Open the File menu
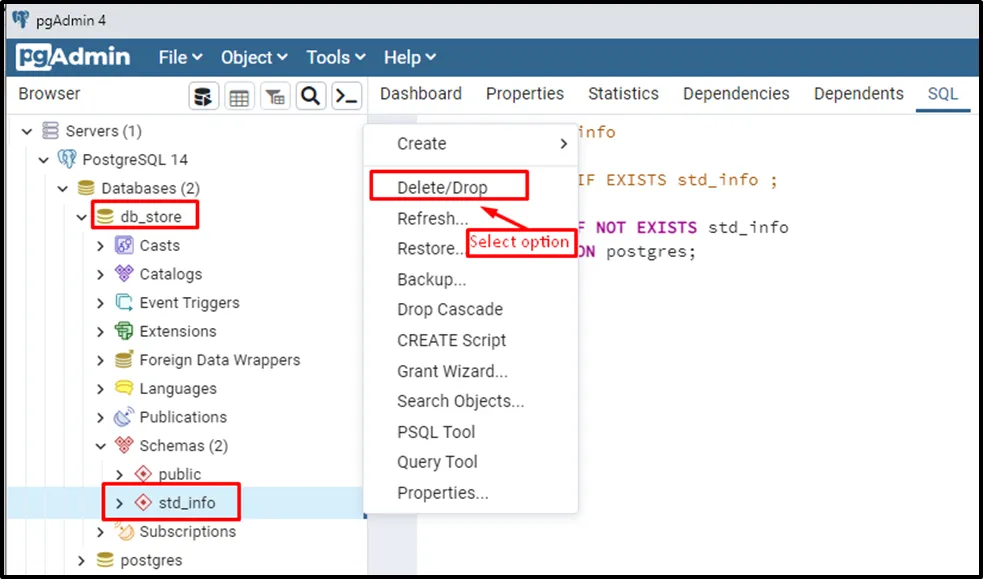The image size is (983, 579). 180,58
